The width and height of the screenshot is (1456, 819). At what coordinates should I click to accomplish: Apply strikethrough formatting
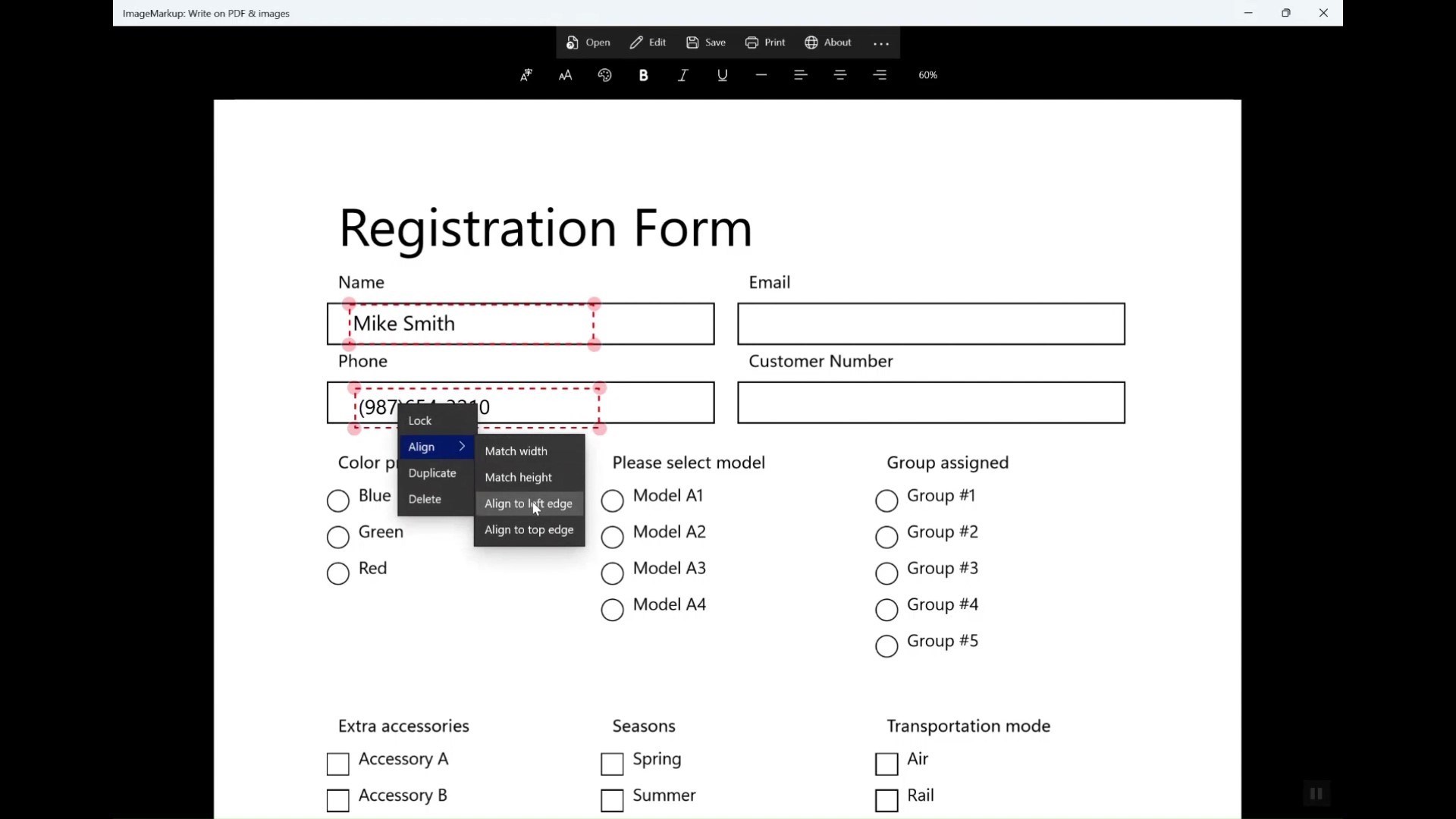(x=761, y=75)
